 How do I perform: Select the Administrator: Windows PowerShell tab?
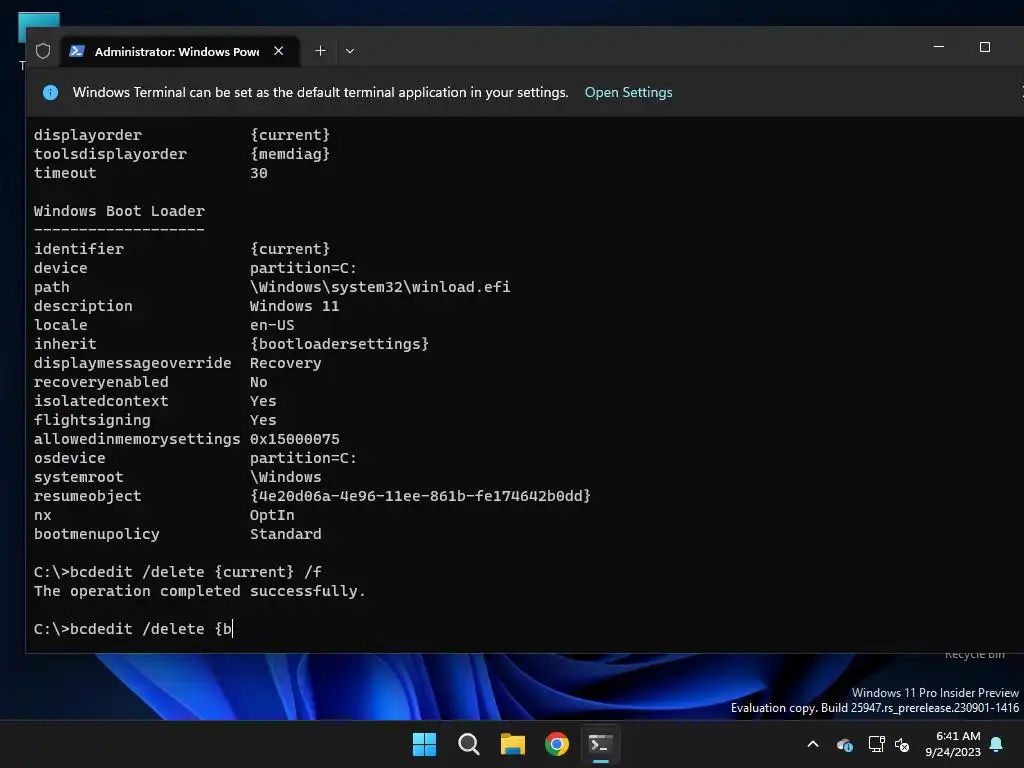[x=180, y=51]
